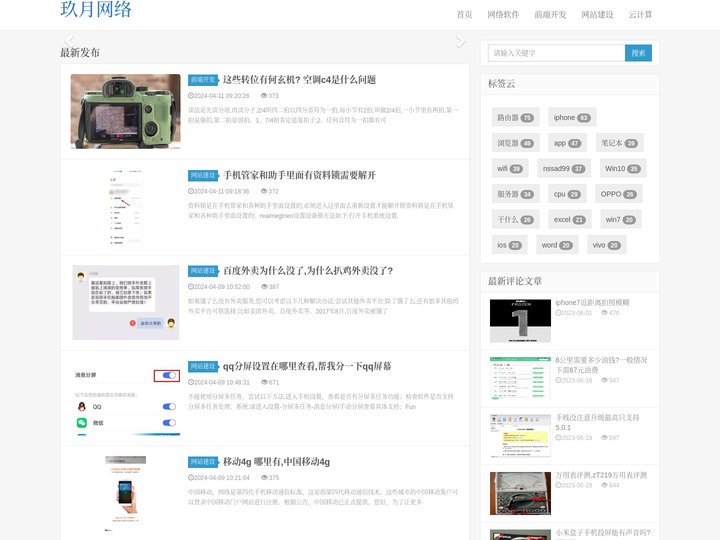The height and width of the screenshot is (540, 720).
Task: Open article 百度外卖为什么没了
Action: click(x=308, y=271)
